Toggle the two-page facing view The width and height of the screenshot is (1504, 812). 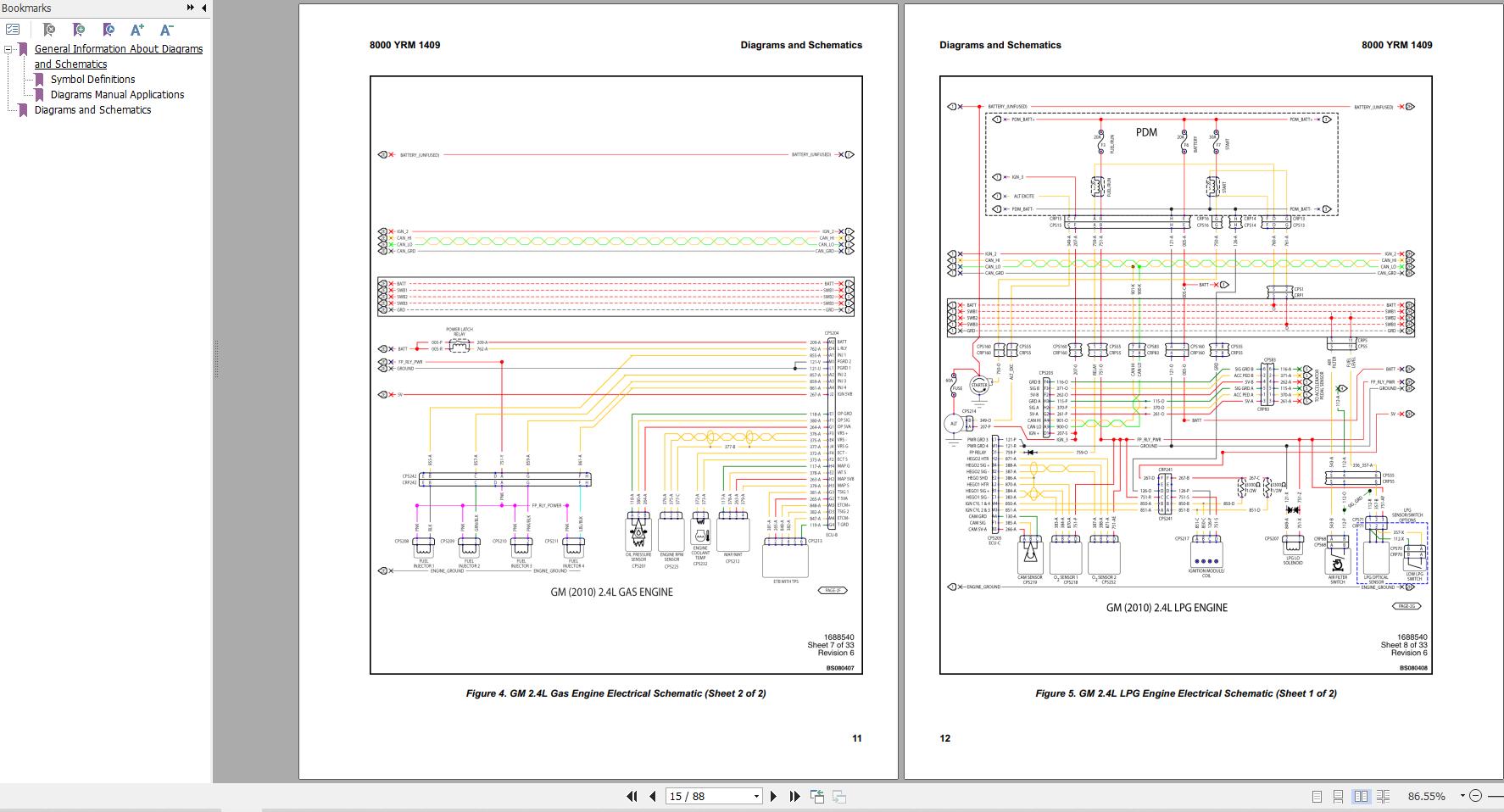coord(1361,796)
